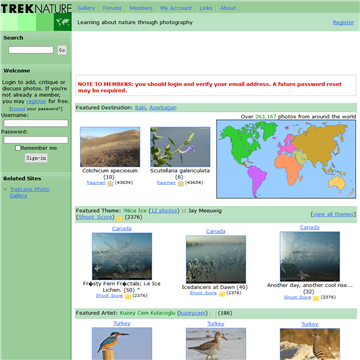Image resolution: width=360 pixels, height=360 pixels.
Task: Click the TrekNature world map logo icon
Action: (x=63, y=22)
